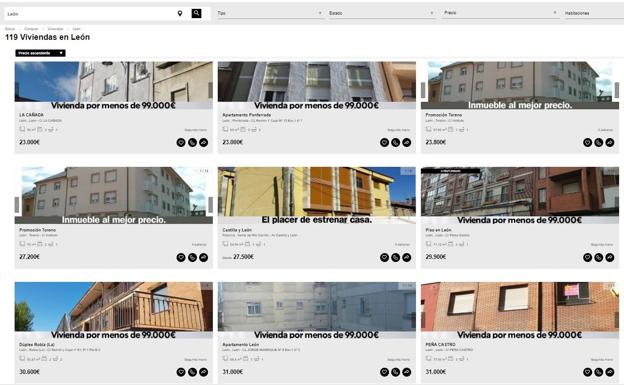The height and width of the screenshot is (385, 624).
Task: Favorite the 27.200€ Promoción Toreno listing
Action: 181,258
